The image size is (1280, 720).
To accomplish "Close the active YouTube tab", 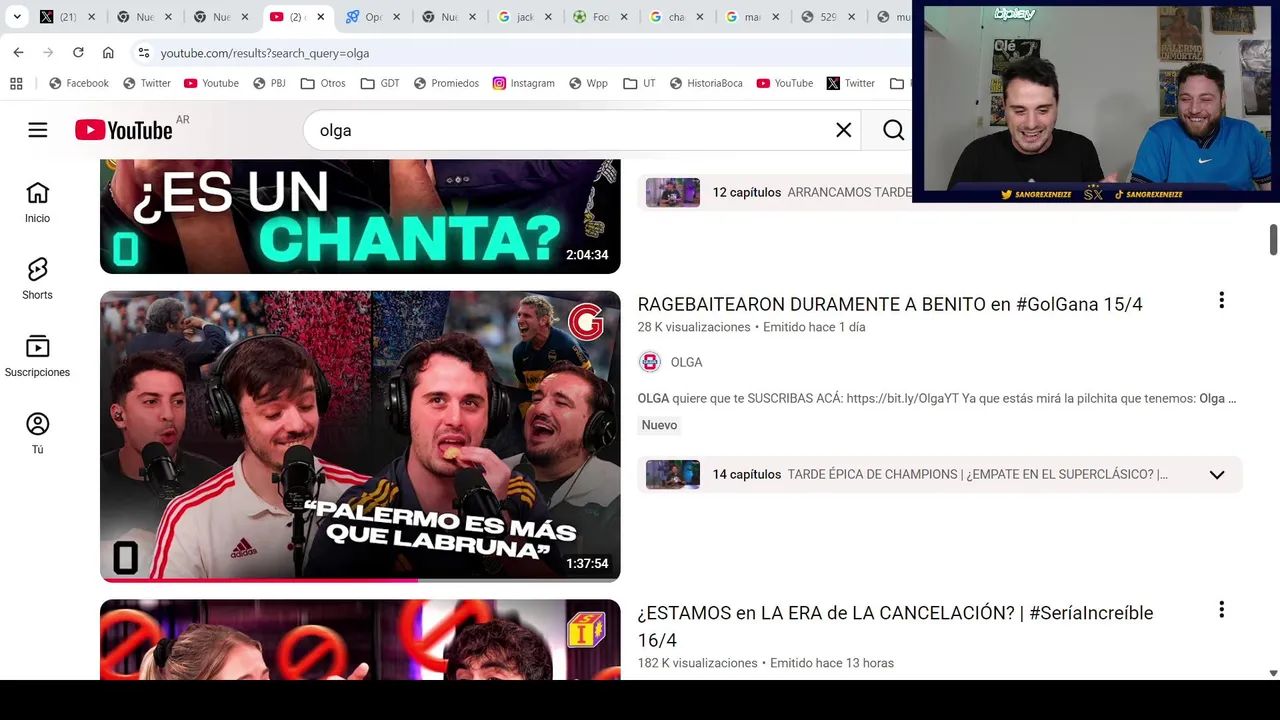I will point(320,17).
